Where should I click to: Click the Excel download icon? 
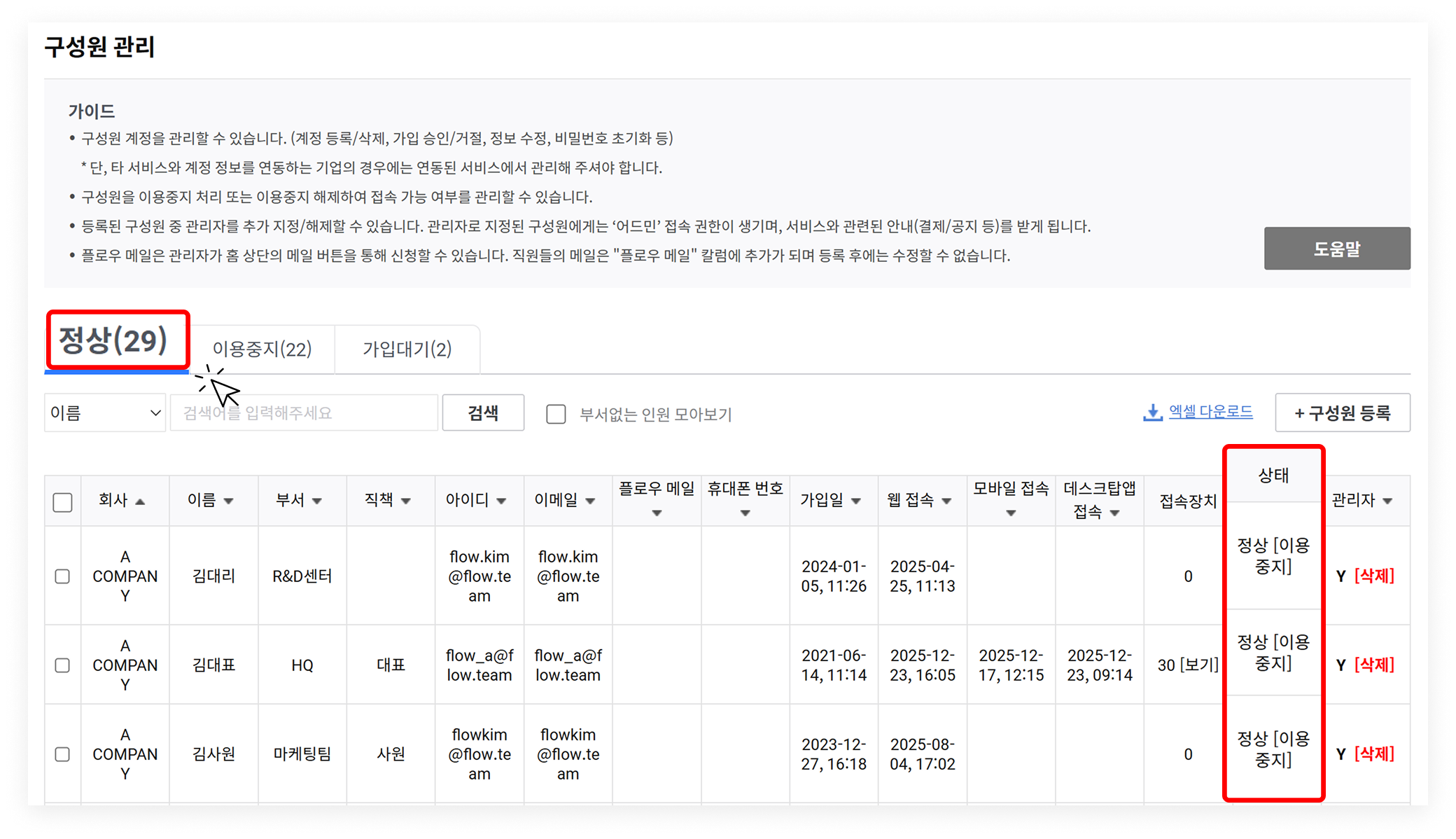1152,412
